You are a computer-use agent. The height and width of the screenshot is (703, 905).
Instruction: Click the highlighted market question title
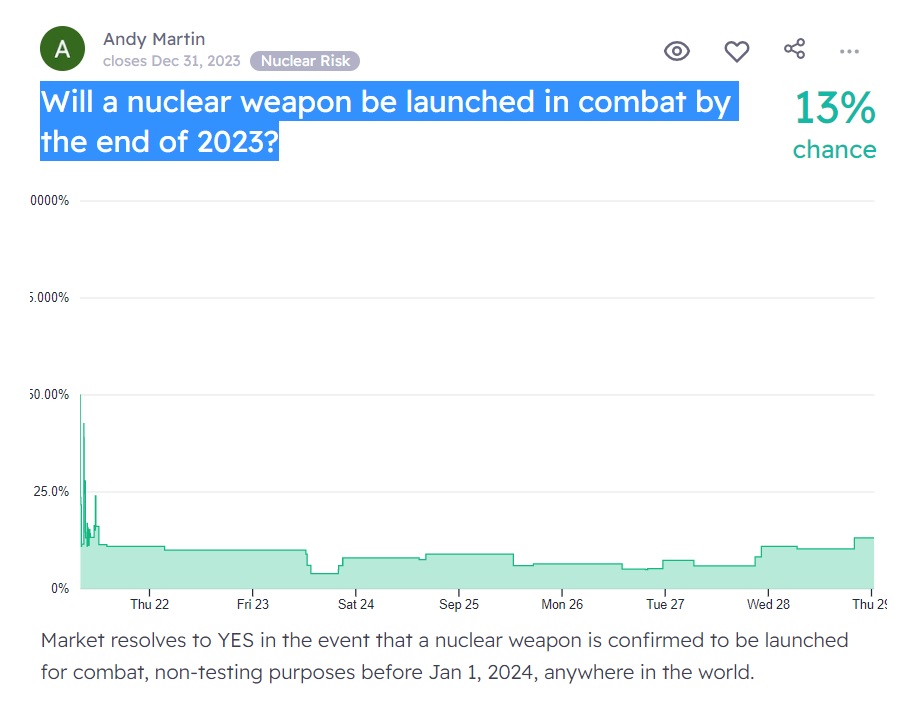tap(389, 121)
